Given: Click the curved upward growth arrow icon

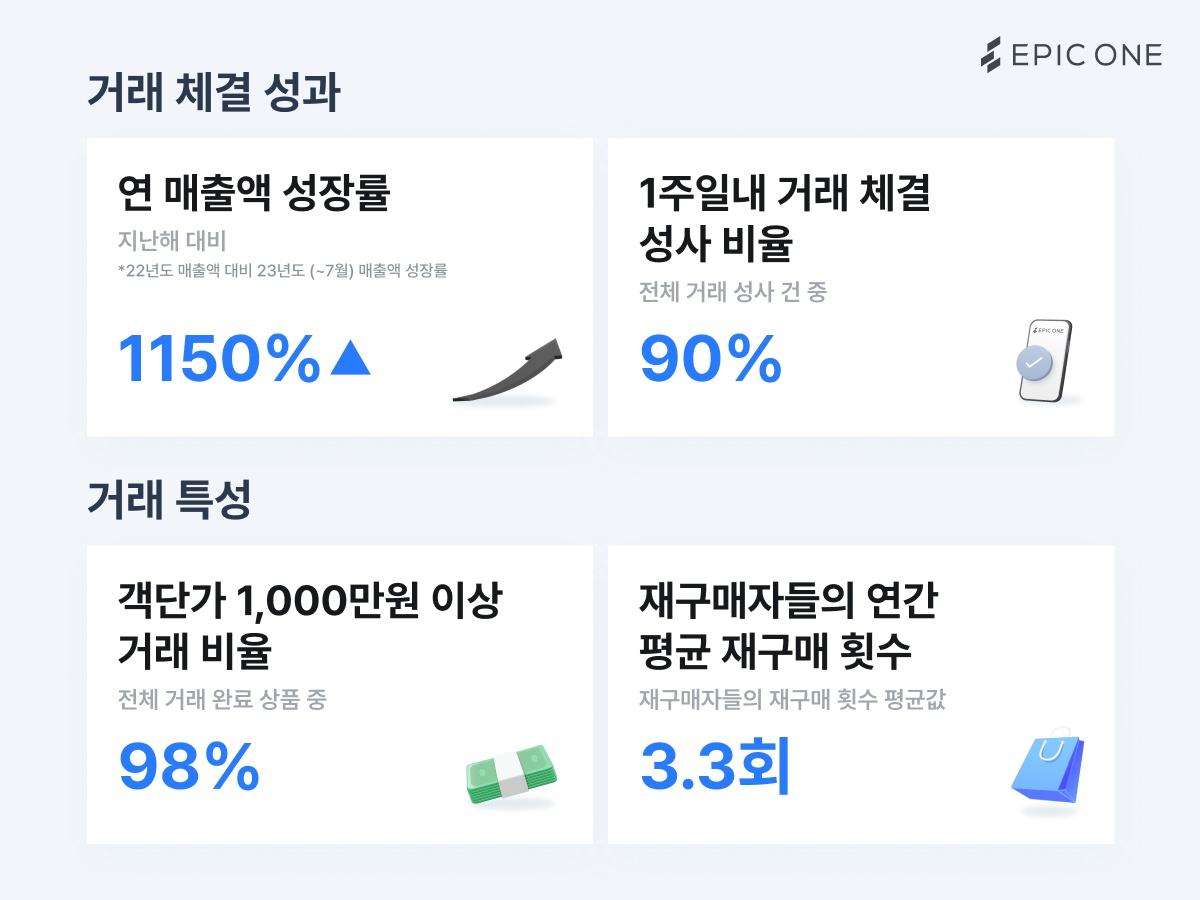Looking at the screenshot, I should [508, 371].
